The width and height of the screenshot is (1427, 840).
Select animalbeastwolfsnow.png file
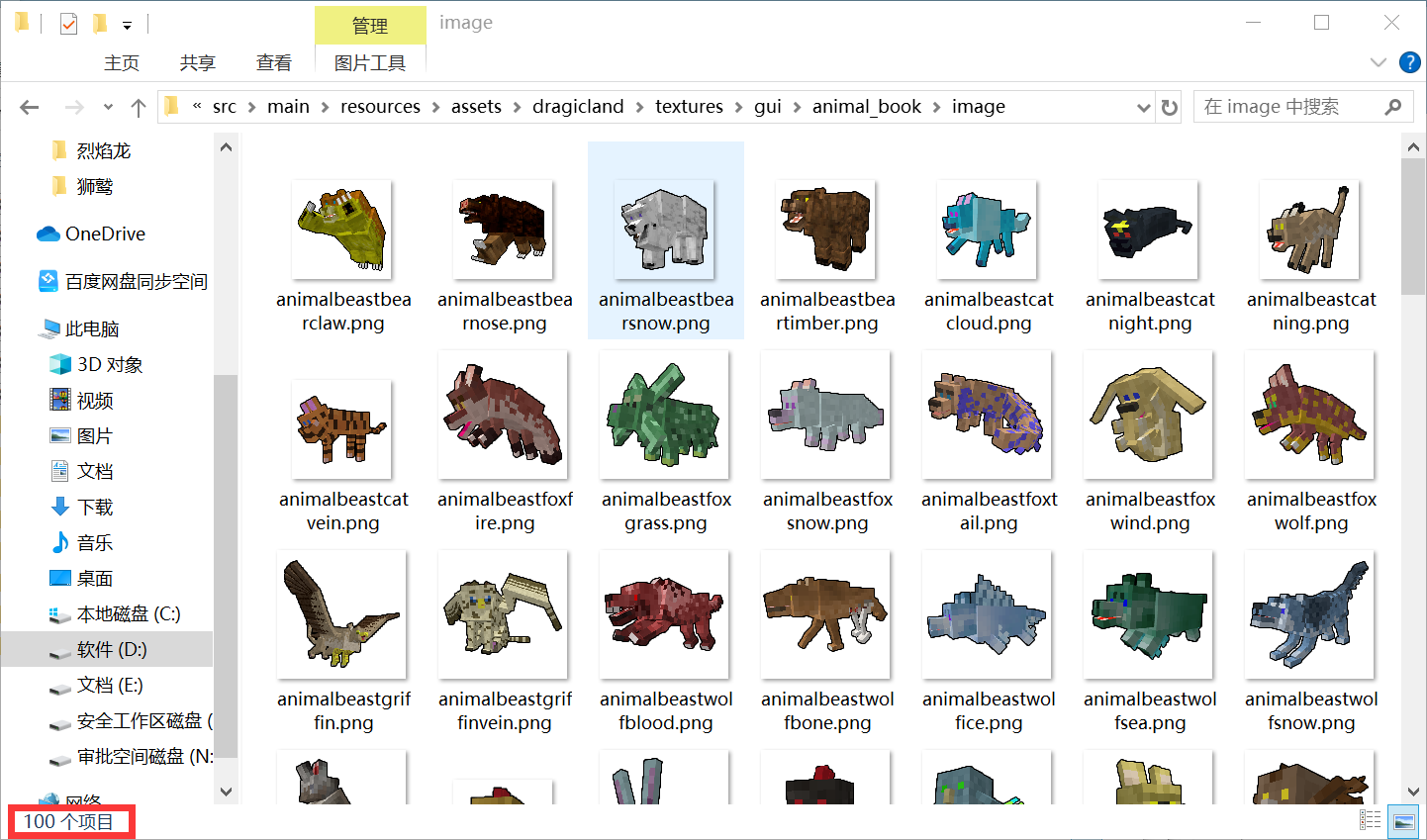pyautogui.click(x=1311, y=642)
